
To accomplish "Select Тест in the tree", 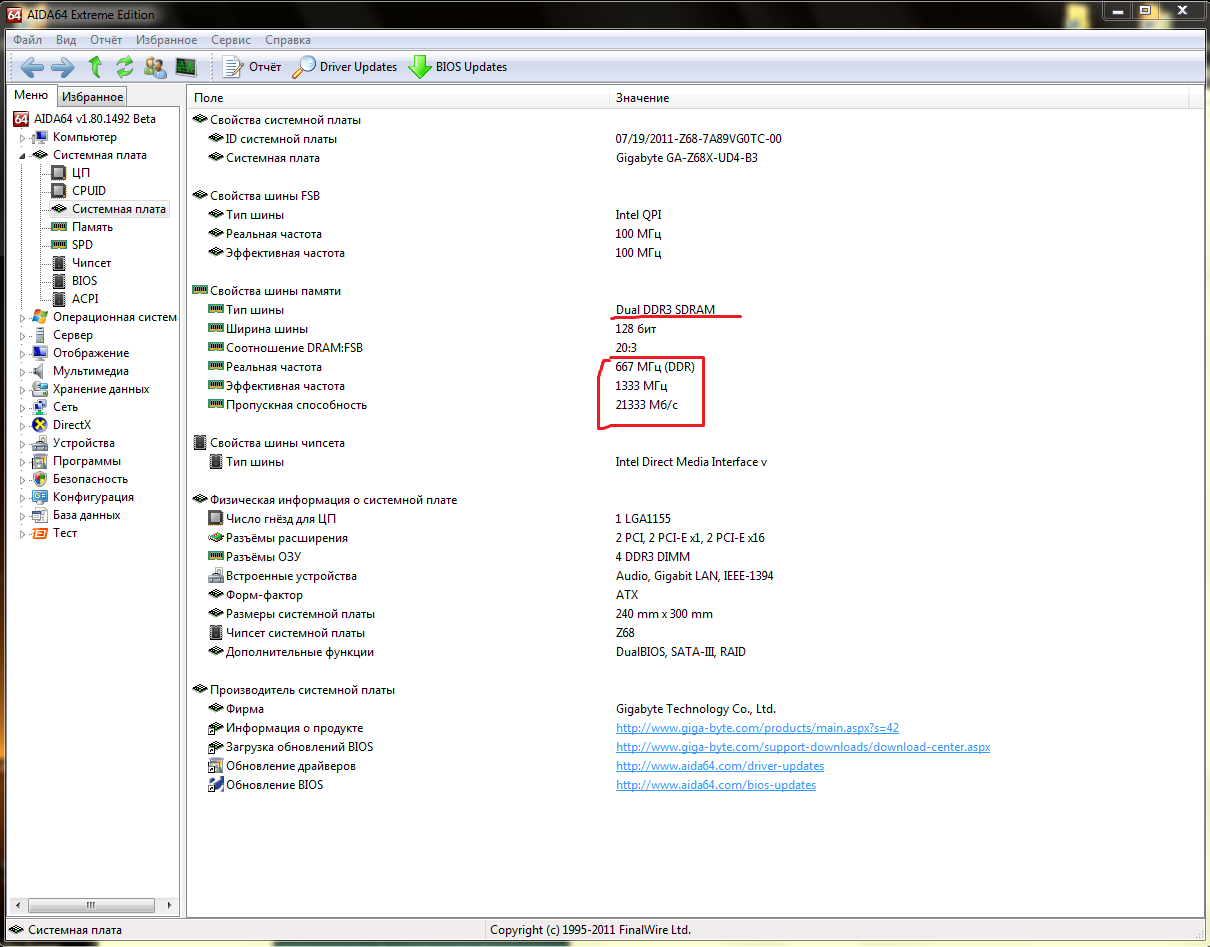I will coord(65,533).
